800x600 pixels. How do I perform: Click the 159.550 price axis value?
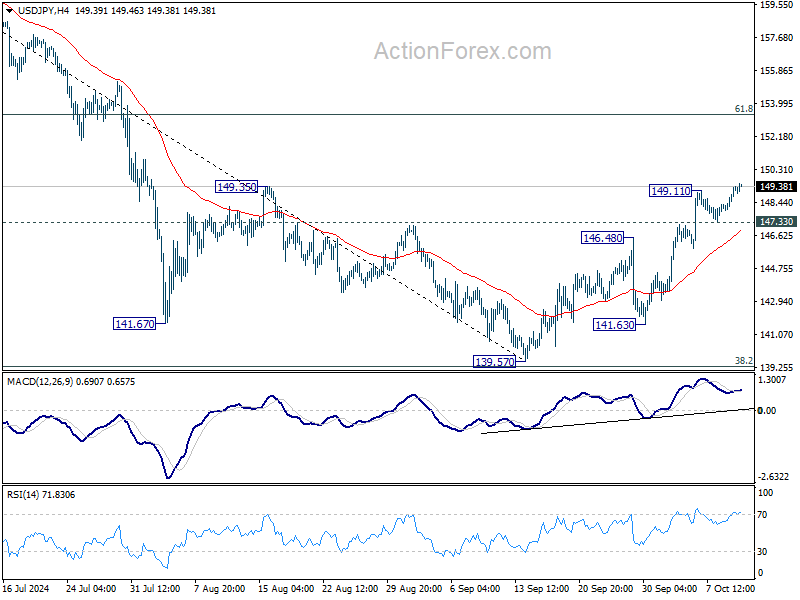click(x=777, y=5)
